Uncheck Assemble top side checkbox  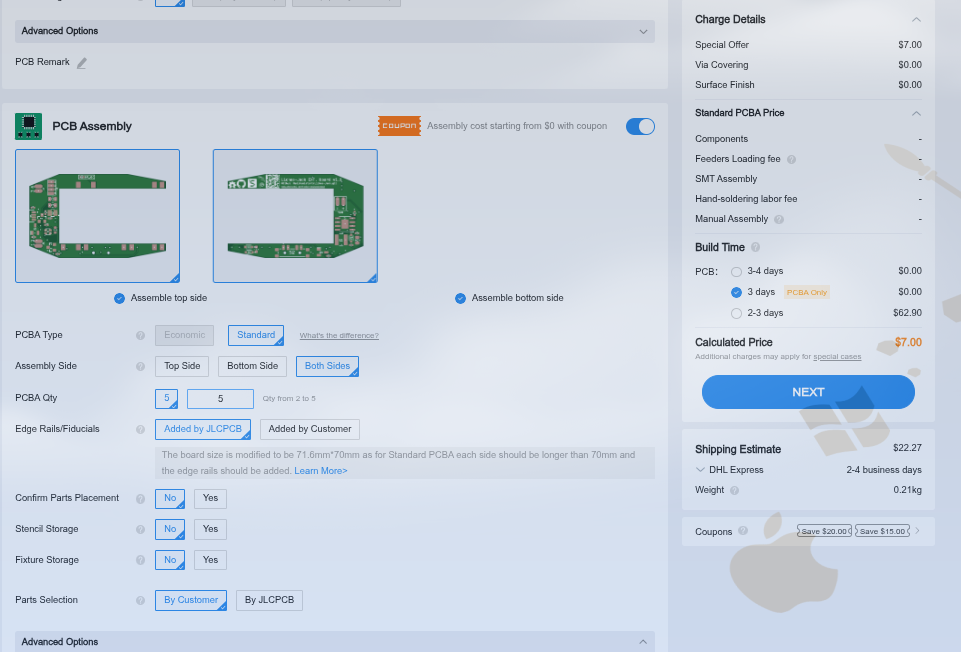coord(120,298)
